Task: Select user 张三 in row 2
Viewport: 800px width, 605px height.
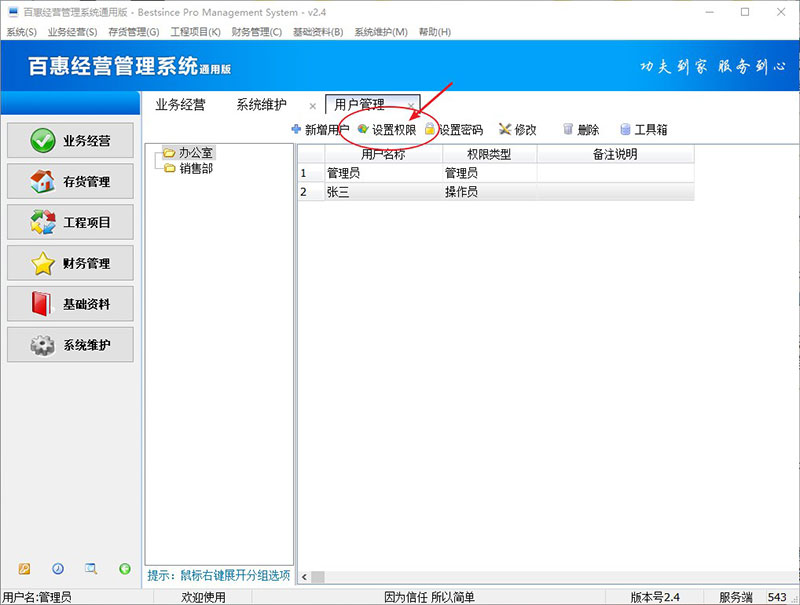Action: point(383,192)
